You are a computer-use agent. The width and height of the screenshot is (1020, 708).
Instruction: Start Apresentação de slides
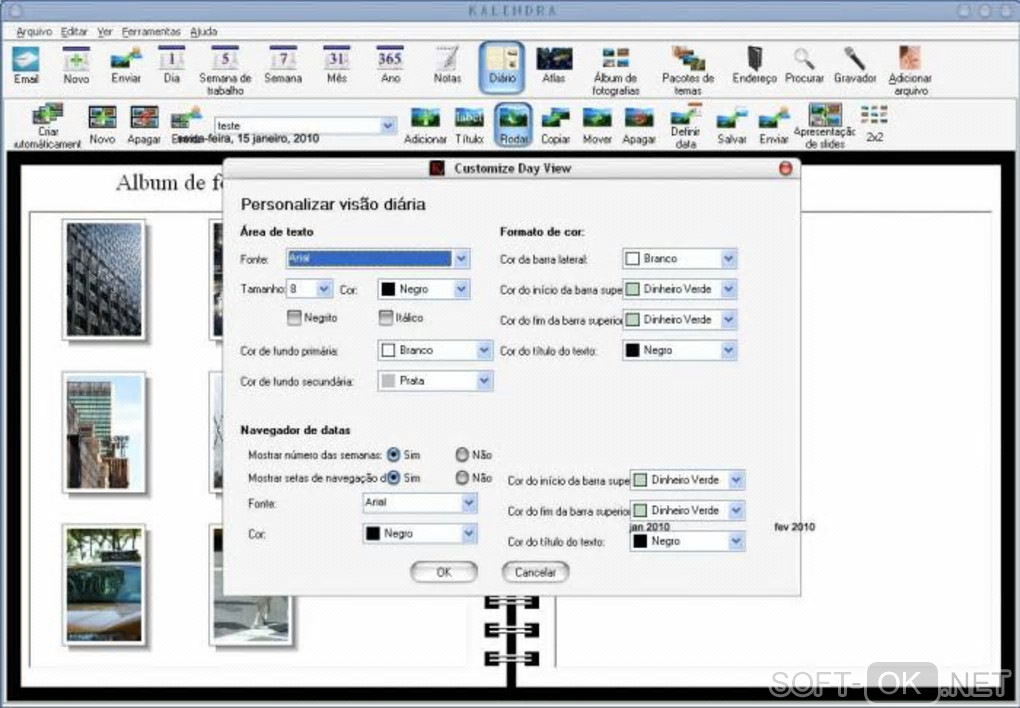pyautogui.click(x=825, y=125)
